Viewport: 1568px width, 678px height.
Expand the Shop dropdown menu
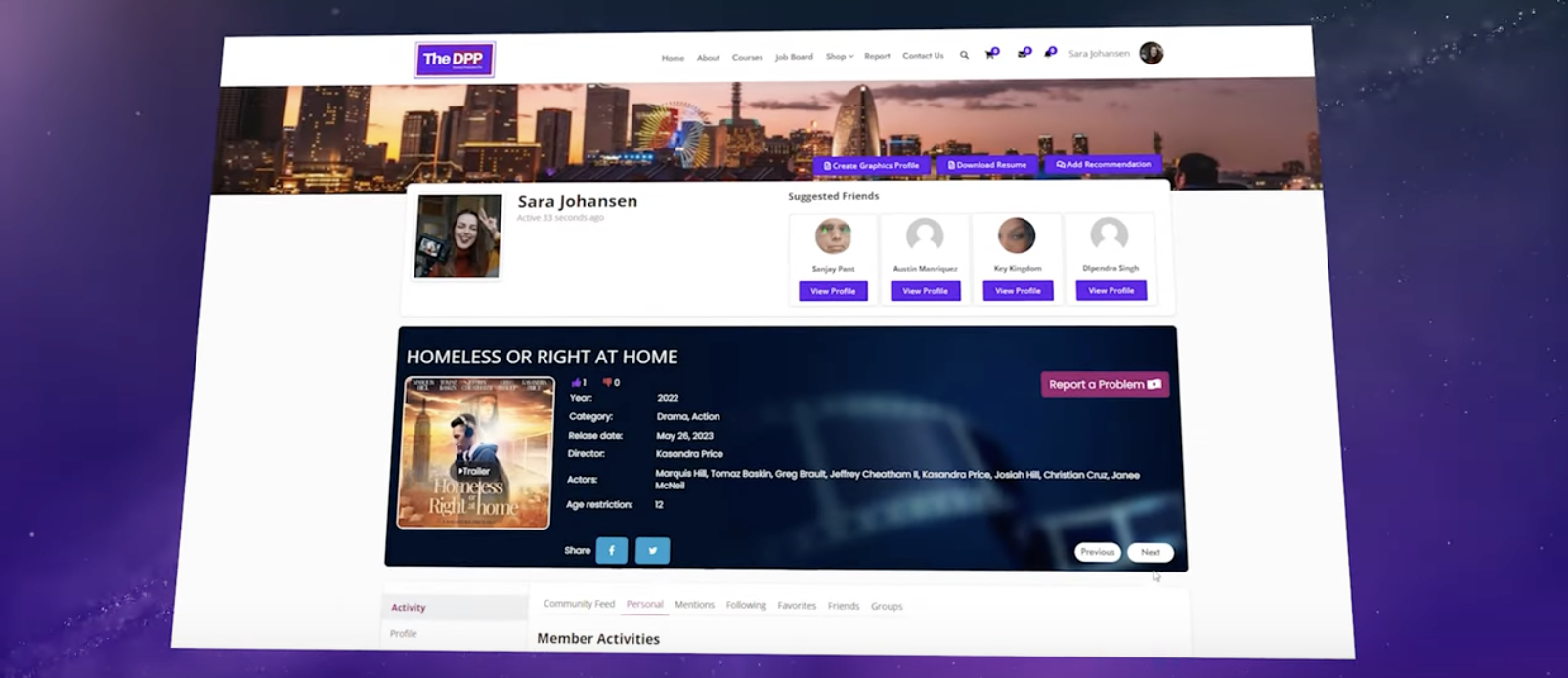[x=839, y=56]
